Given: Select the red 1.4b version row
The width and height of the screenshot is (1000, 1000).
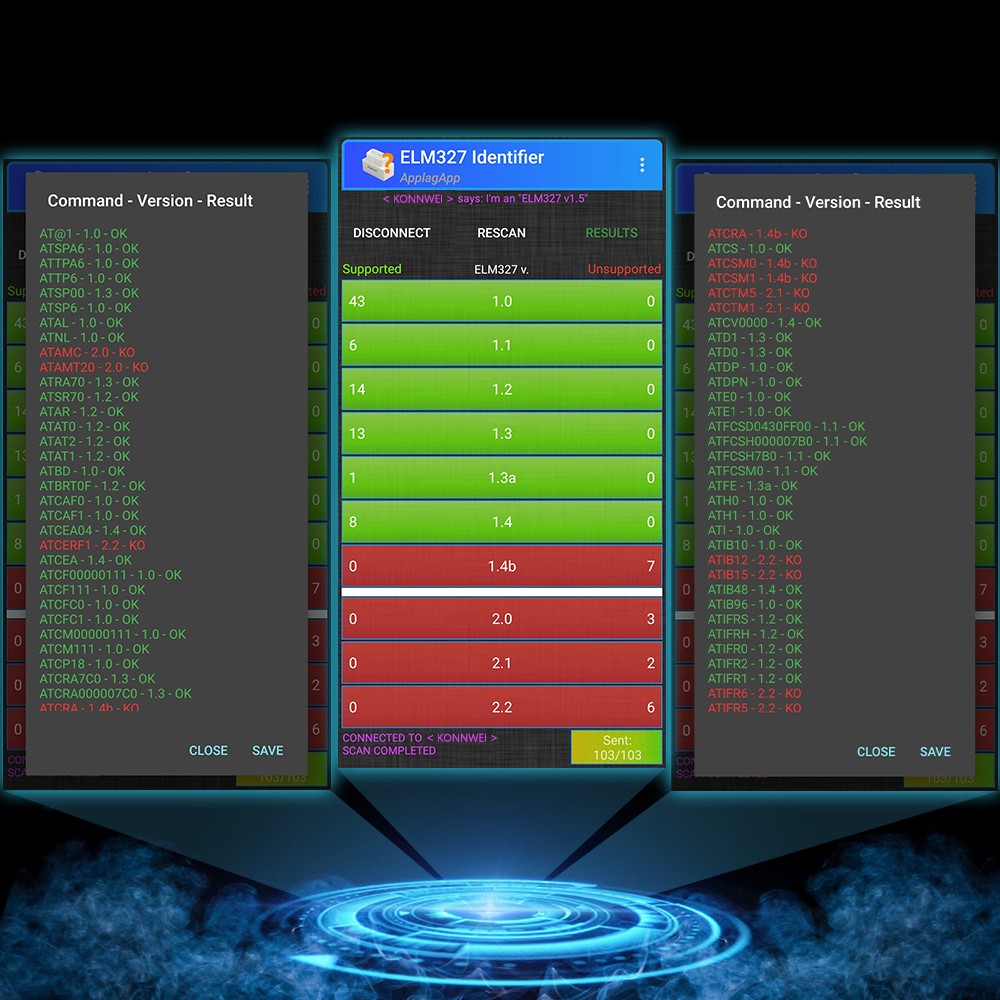Looking at the screenshot, I should [x=502, y=566].
